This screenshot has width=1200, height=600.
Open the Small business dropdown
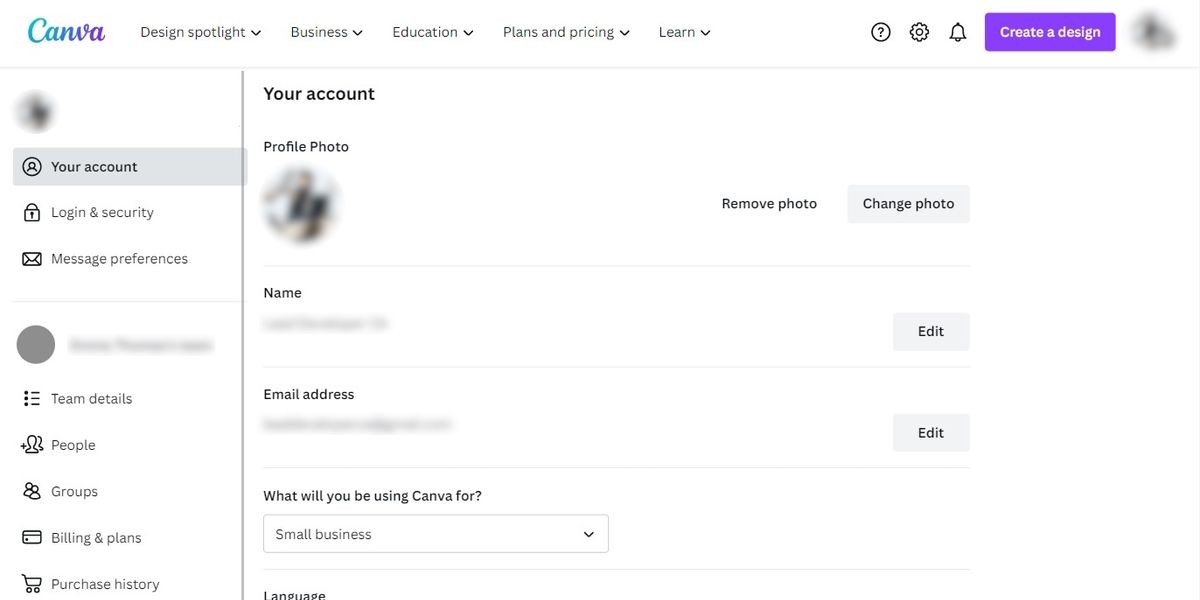[x=436, y=534]
